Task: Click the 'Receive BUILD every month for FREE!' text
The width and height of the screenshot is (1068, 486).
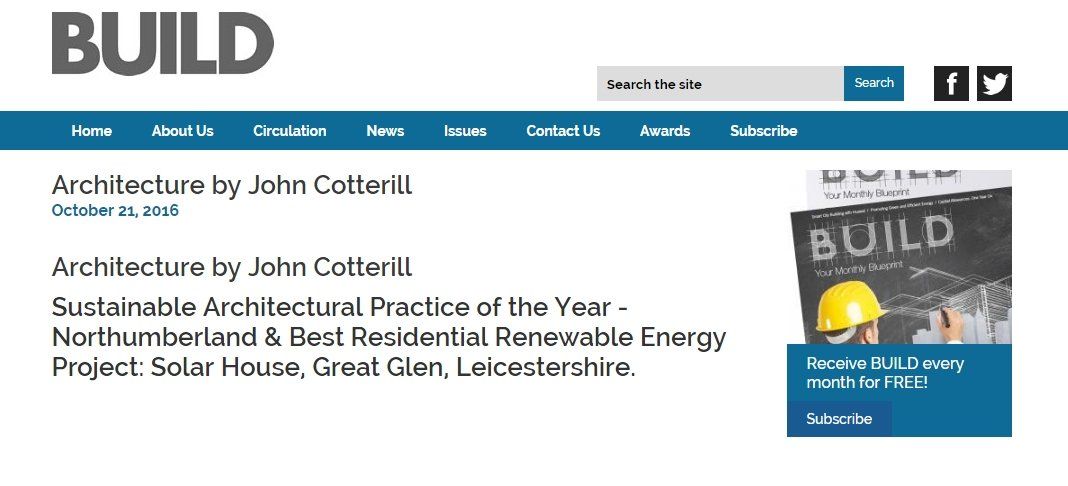Action: click(x=885, y=372)
